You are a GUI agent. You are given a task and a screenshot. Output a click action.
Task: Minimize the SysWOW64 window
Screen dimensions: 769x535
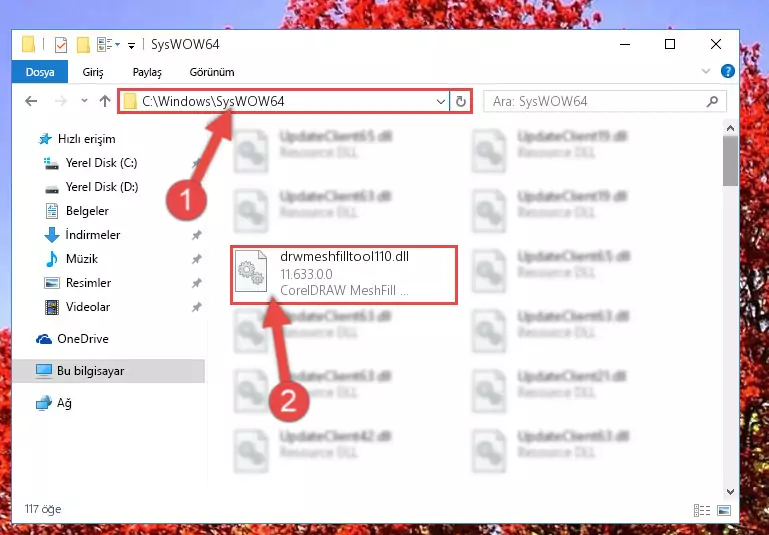click(x=625, y=44)
